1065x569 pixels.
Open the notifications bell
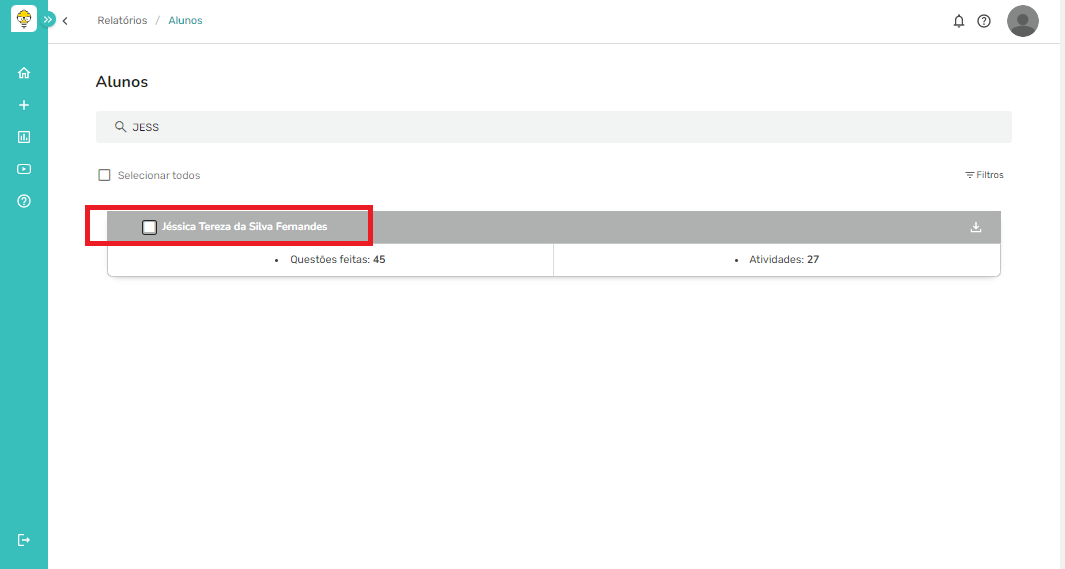pos(959,21)
